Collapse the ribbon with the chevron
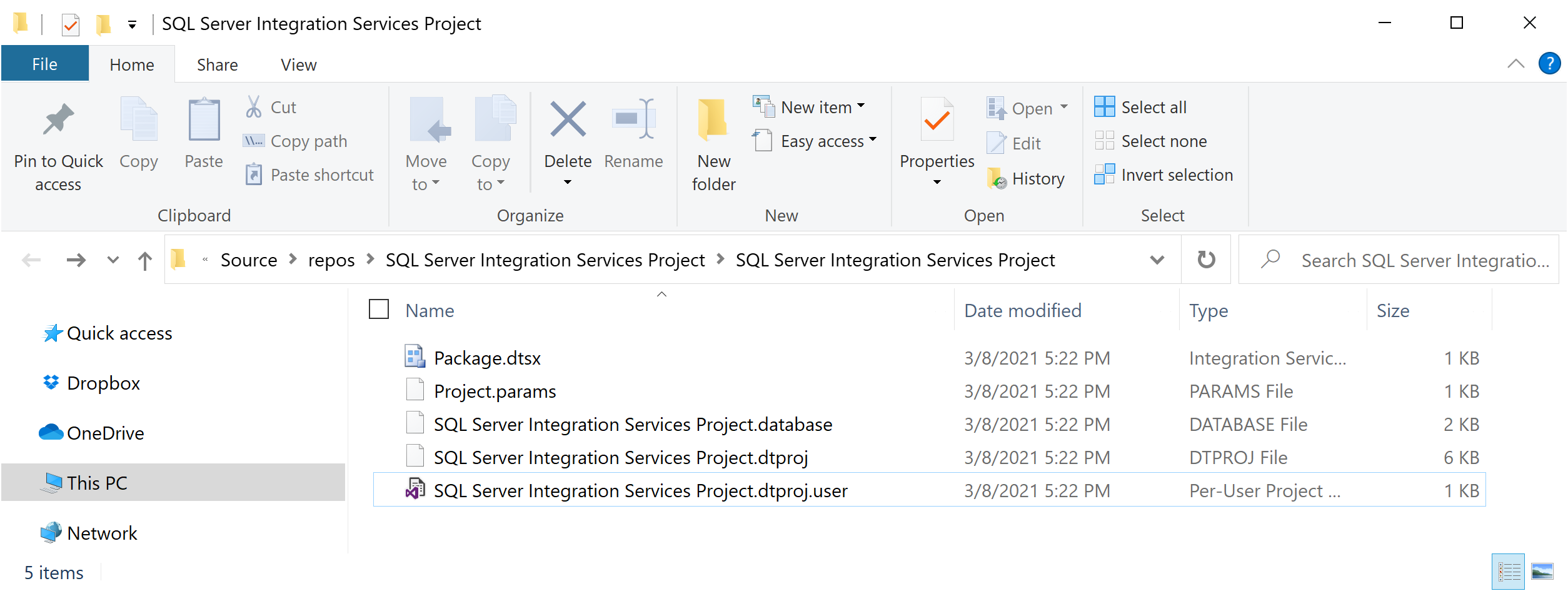Screen dimensions: 1568x591 pos(1515,64)
